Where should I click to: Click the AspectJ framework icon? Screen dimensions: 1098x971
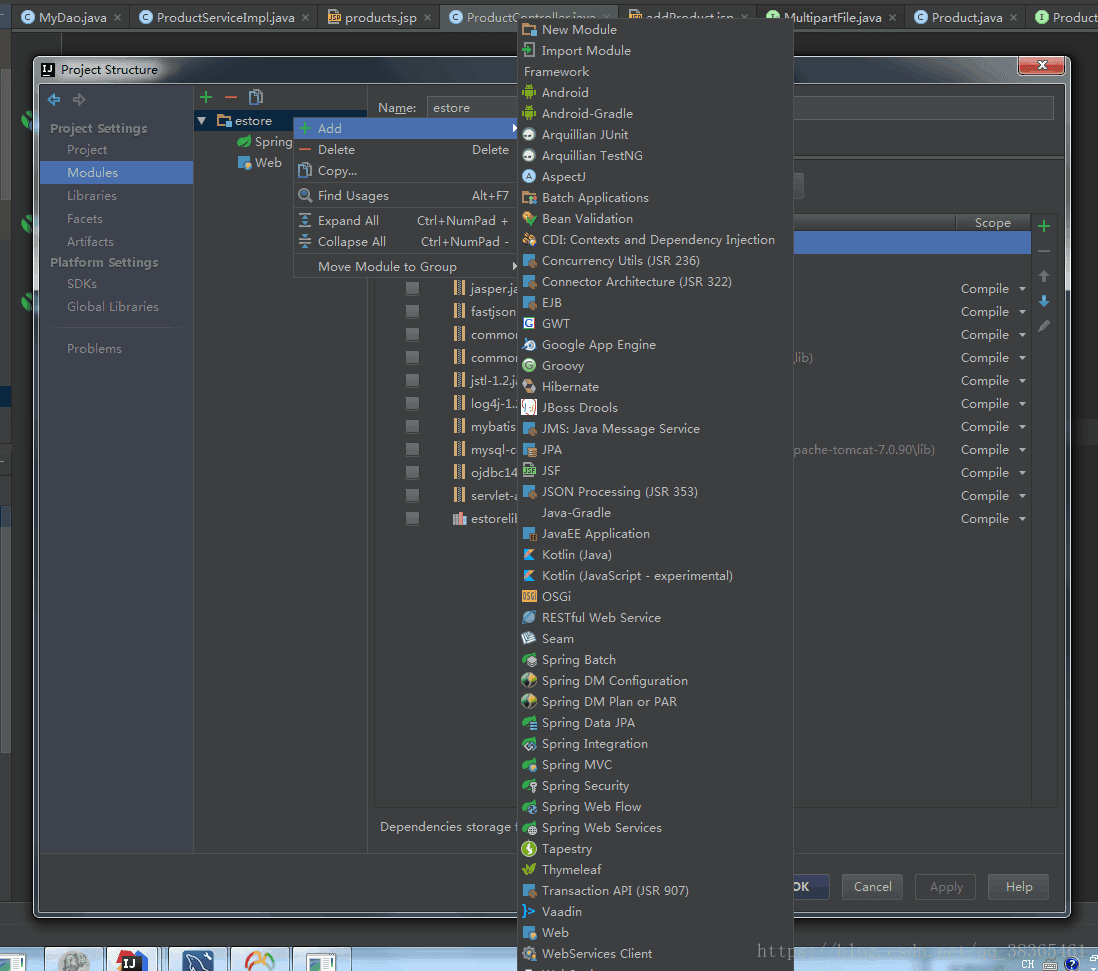click(x=529, y=176)
